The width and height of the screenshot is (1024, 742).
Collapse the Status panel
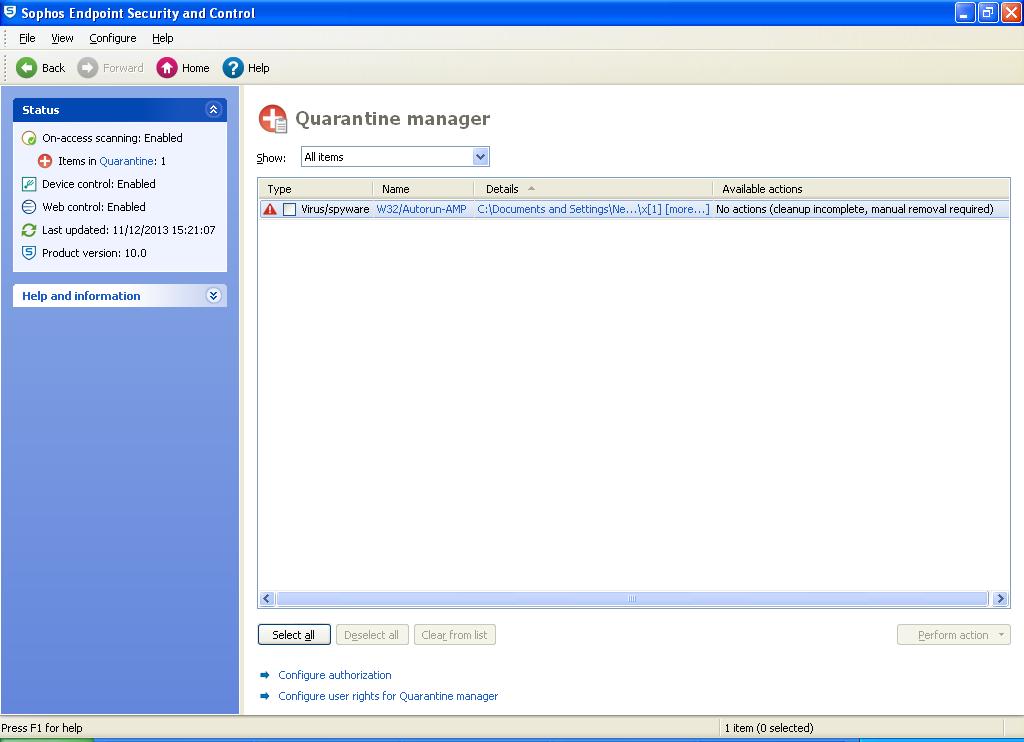click(x=214, y=110)
